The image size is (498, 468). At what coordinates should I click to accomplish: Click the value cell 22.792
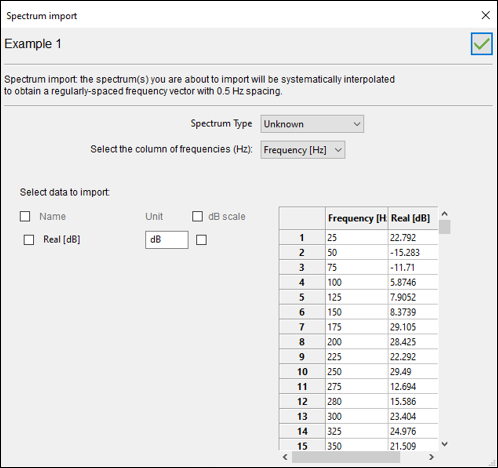pyautogui.click(x=413, y=237)
